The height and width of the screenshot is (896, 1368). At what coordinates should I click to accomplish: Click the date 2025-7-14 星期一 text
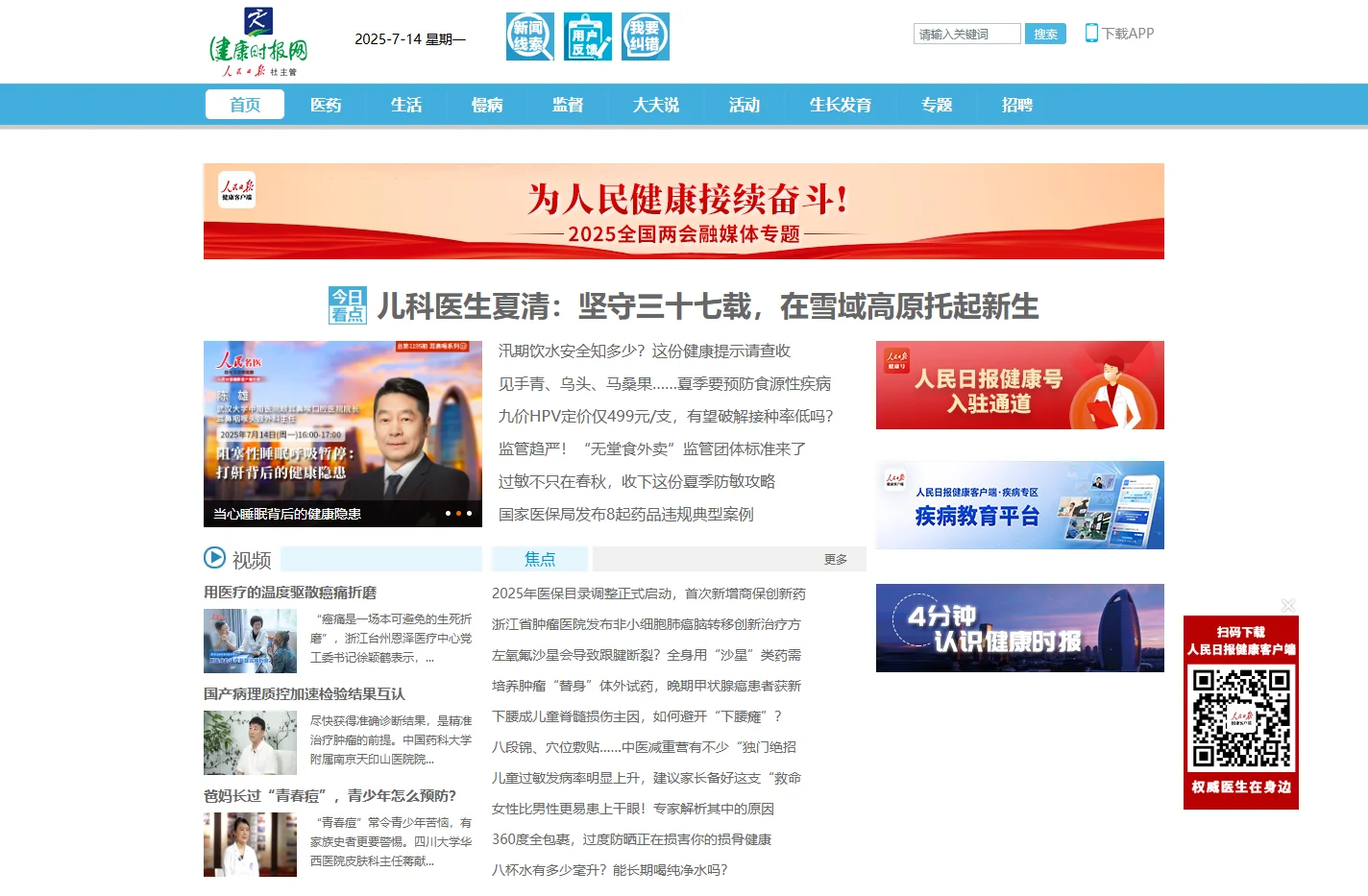(410, 39)
